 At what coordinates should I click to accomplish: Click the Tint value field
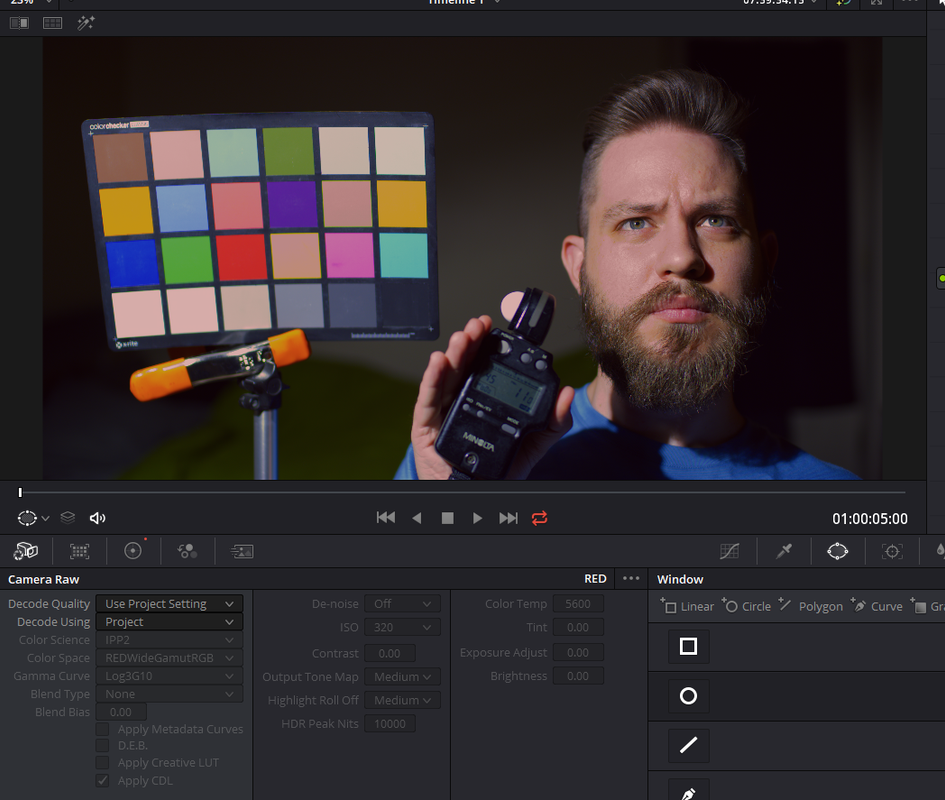[578, 628]
